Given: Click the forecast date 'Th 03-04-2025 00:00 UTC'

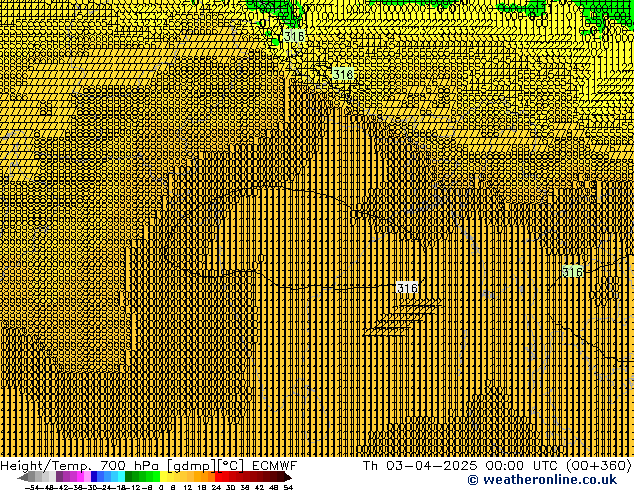Looking at the screenshot, I should (460, 466).
